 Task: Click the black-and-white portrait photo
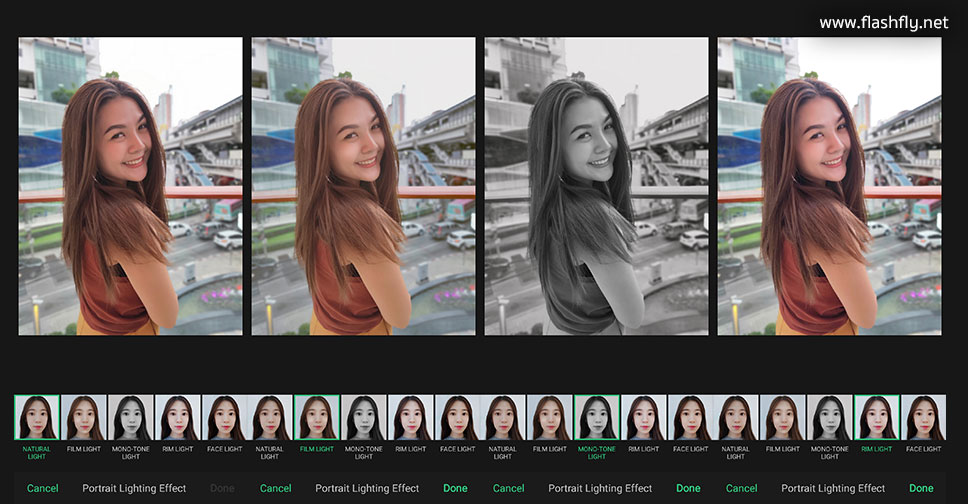coord(596,186)
